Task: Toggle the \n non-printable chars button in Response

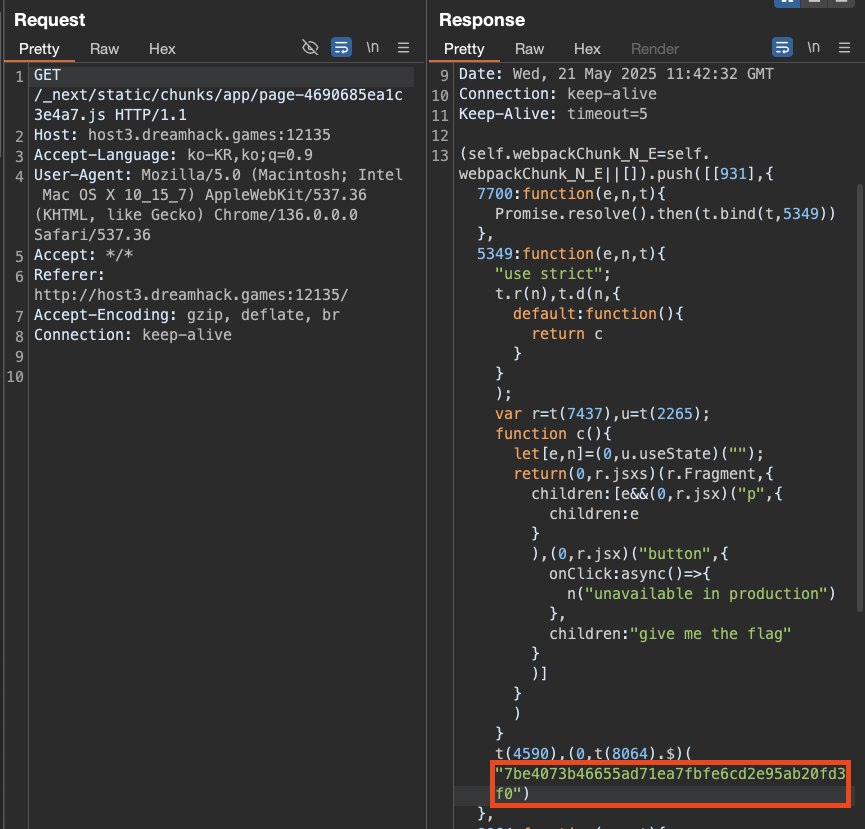Action: coord(813,47)
